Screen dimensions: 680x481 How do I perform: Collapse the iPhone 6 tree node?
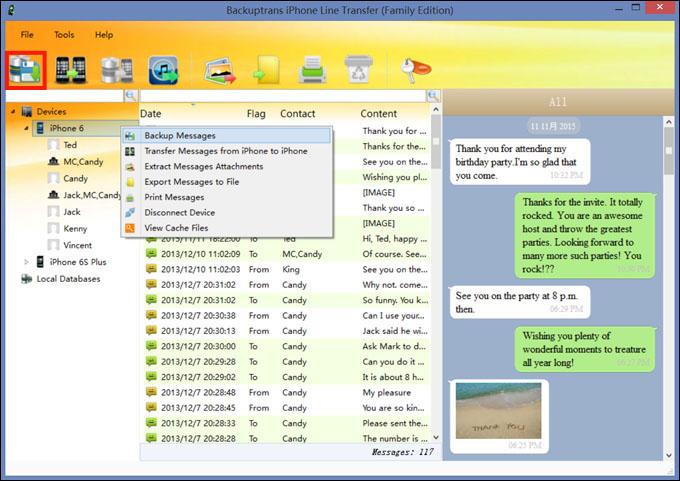point(26,128)
